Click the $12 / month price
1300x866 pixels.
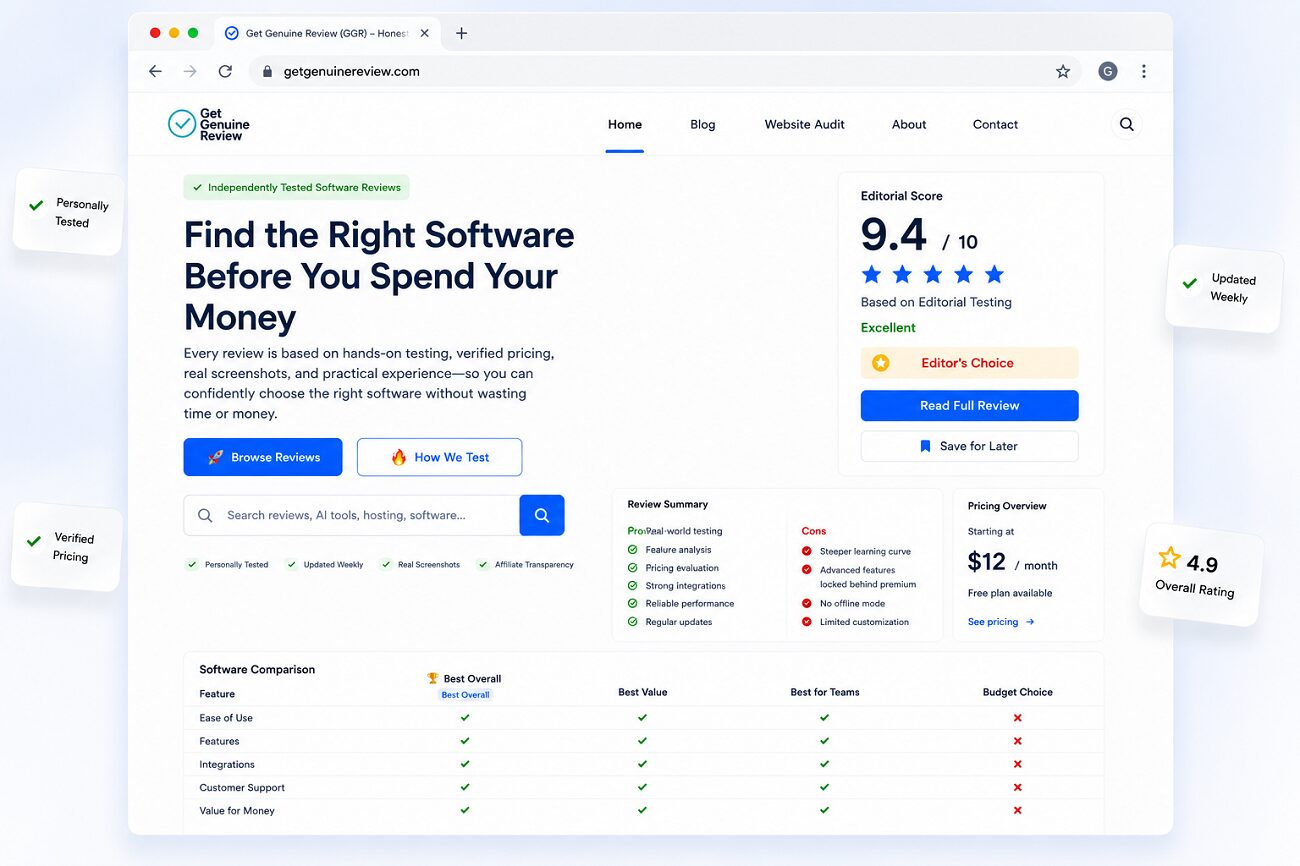coord(1012,562)
